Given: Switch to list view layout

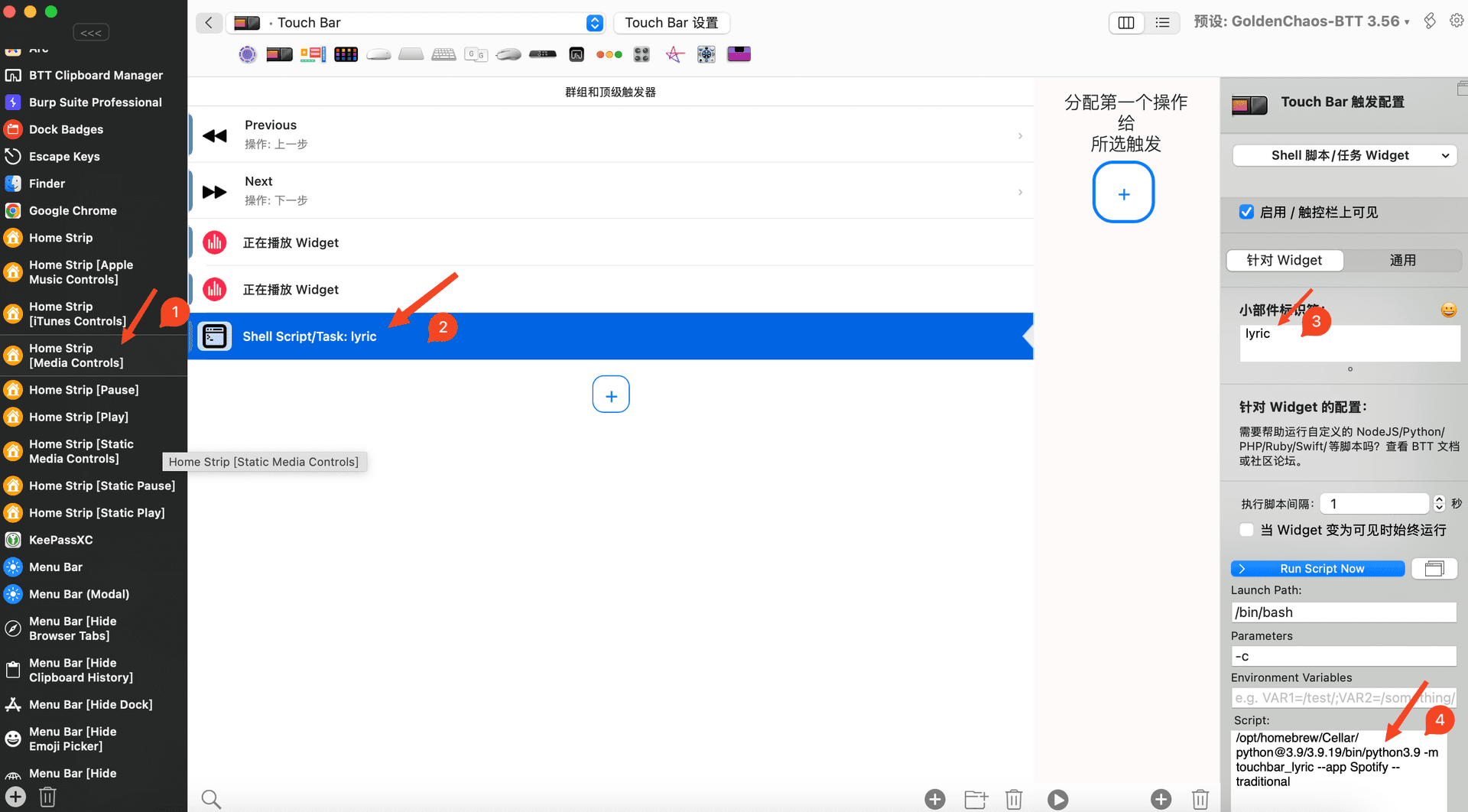Looking at the screenshot, I should pyautogui.click(x=1162, y=23).
